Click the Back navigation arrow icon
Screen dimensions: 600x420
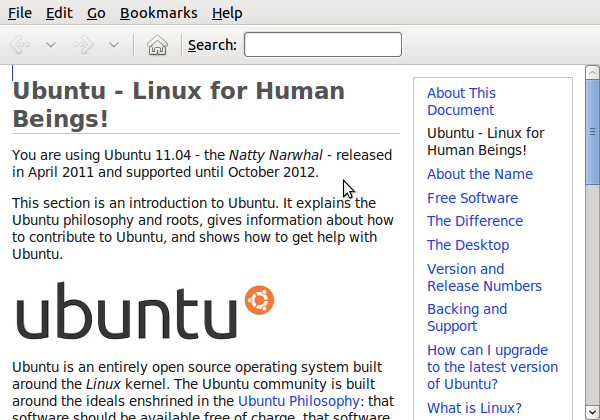[20, 45]
